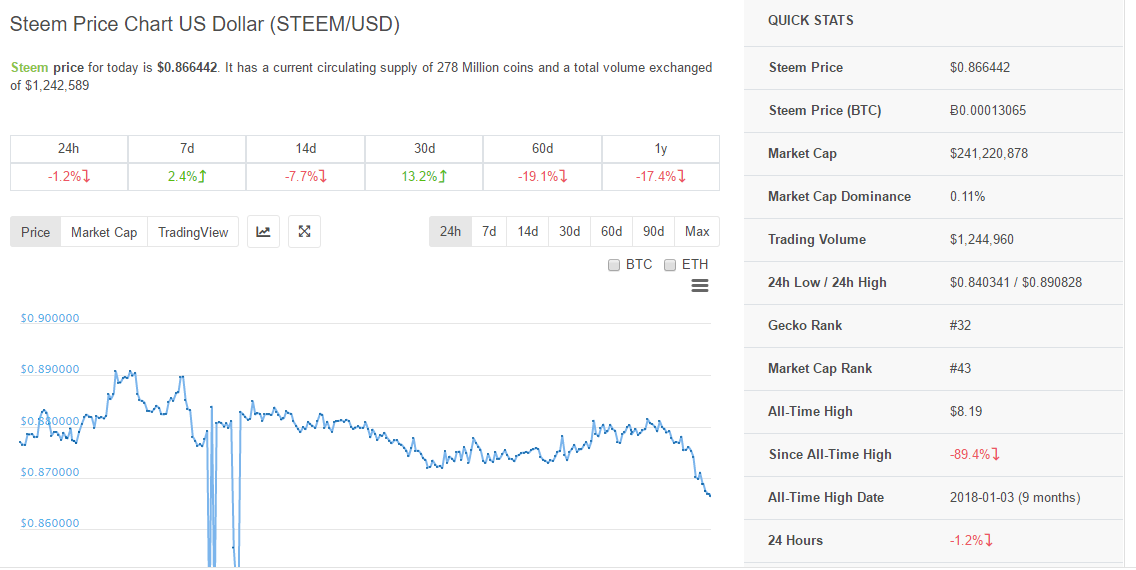Image resolution: width=1136 pixels, height=570 pixels.
Task: Enable the BTC comparison checkbox
Action: 614,265
